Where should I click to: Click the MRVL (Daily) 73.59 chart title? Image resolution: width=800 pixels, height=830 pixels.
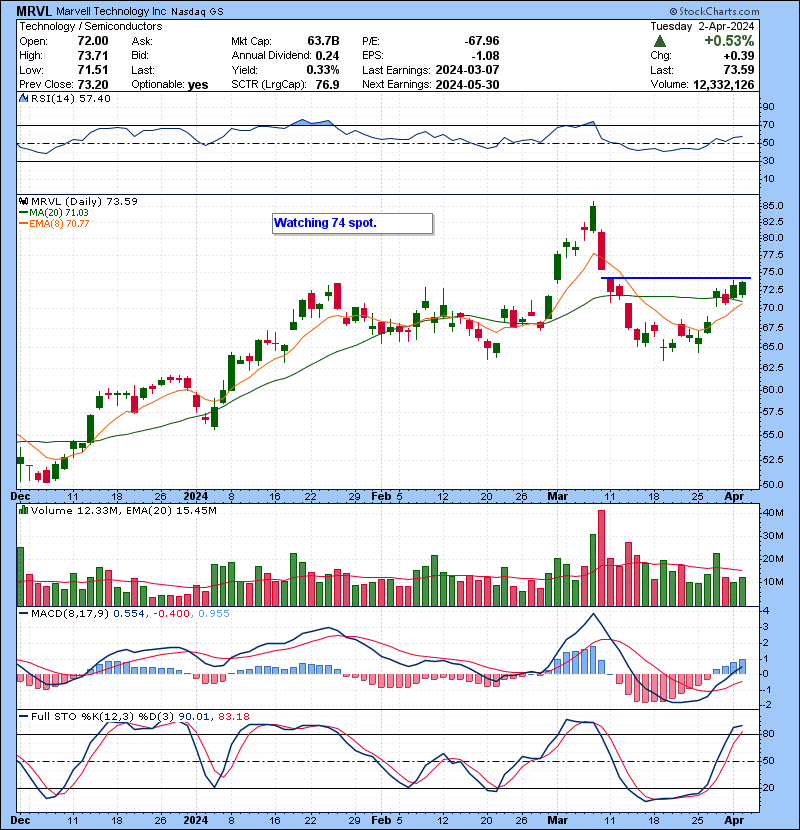[84, 202]
